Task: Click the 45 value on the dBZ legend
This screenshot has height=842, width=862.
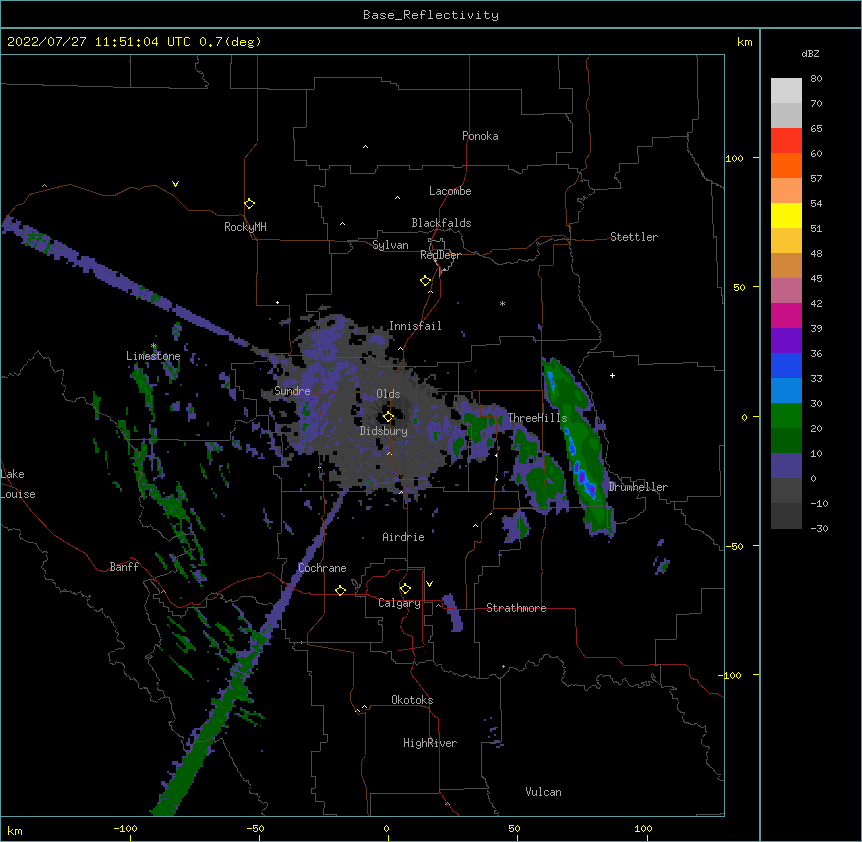Action: (x=816, y=279)
